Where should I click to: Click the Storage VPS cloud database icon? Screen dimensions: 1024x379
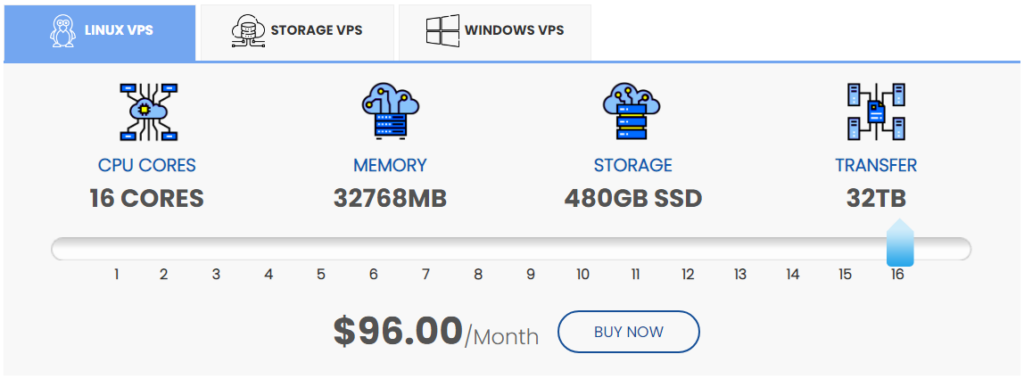(248, 31)
